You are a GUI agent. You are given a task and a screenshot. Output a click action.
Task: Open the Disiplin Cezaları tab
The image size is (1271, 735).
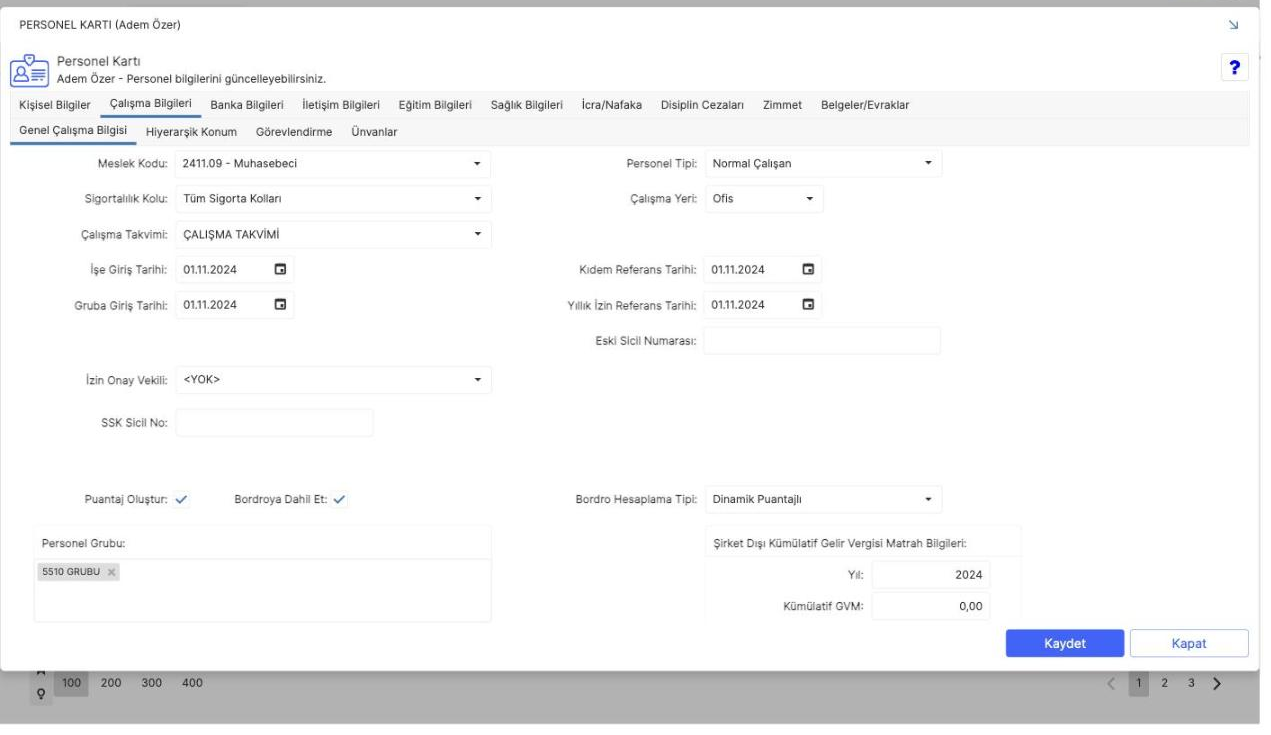703,105
